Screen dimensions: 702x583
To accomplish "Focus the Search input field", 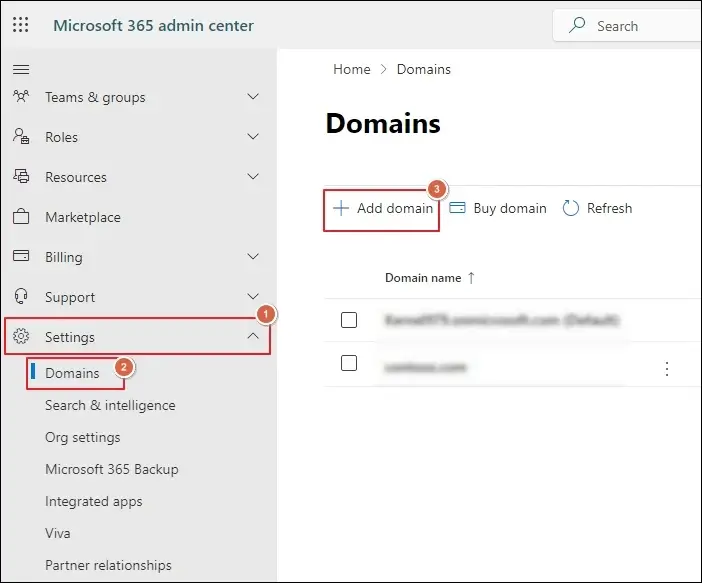I will pyautogui.click(x=628, y=26).
